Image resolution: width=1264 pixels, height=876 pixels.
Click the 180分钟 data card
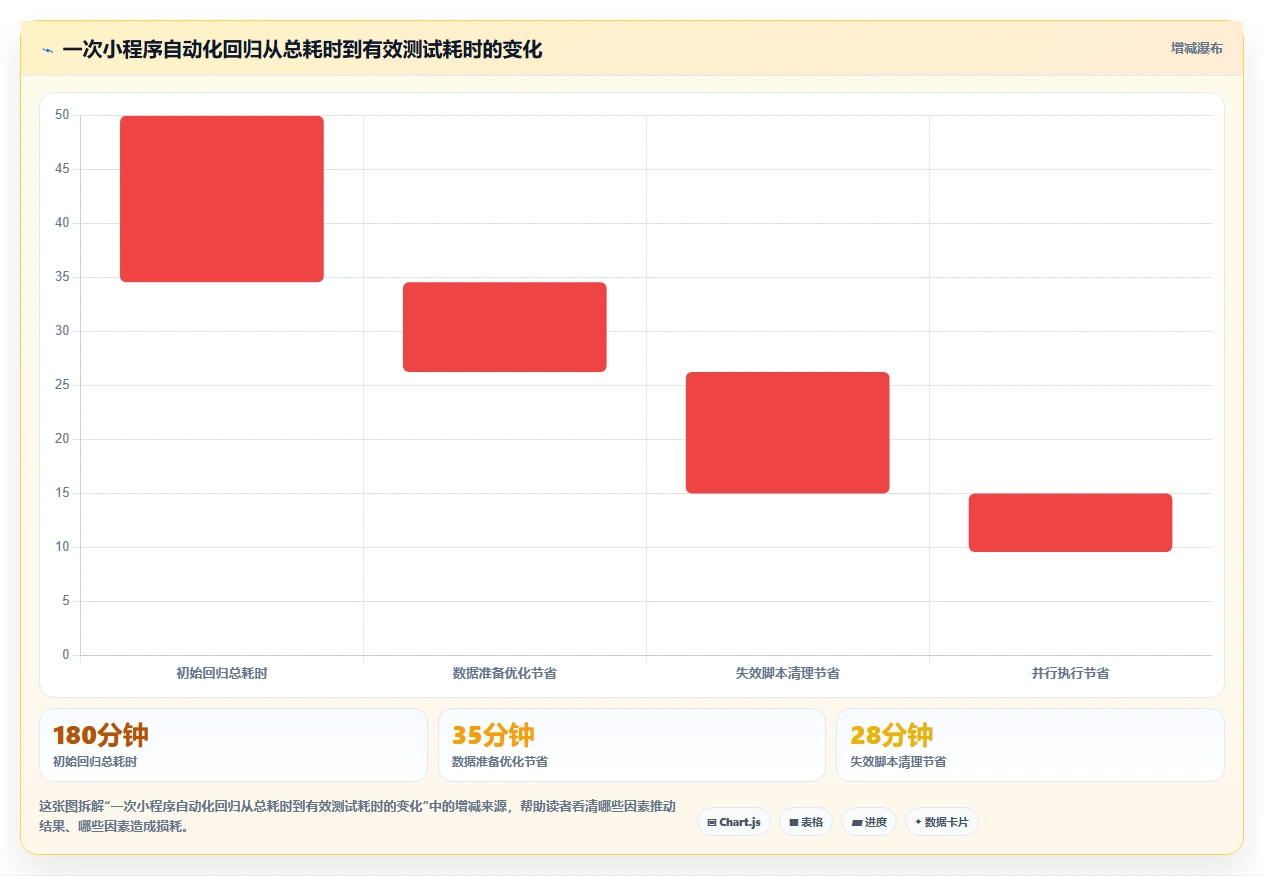point(233,745)
